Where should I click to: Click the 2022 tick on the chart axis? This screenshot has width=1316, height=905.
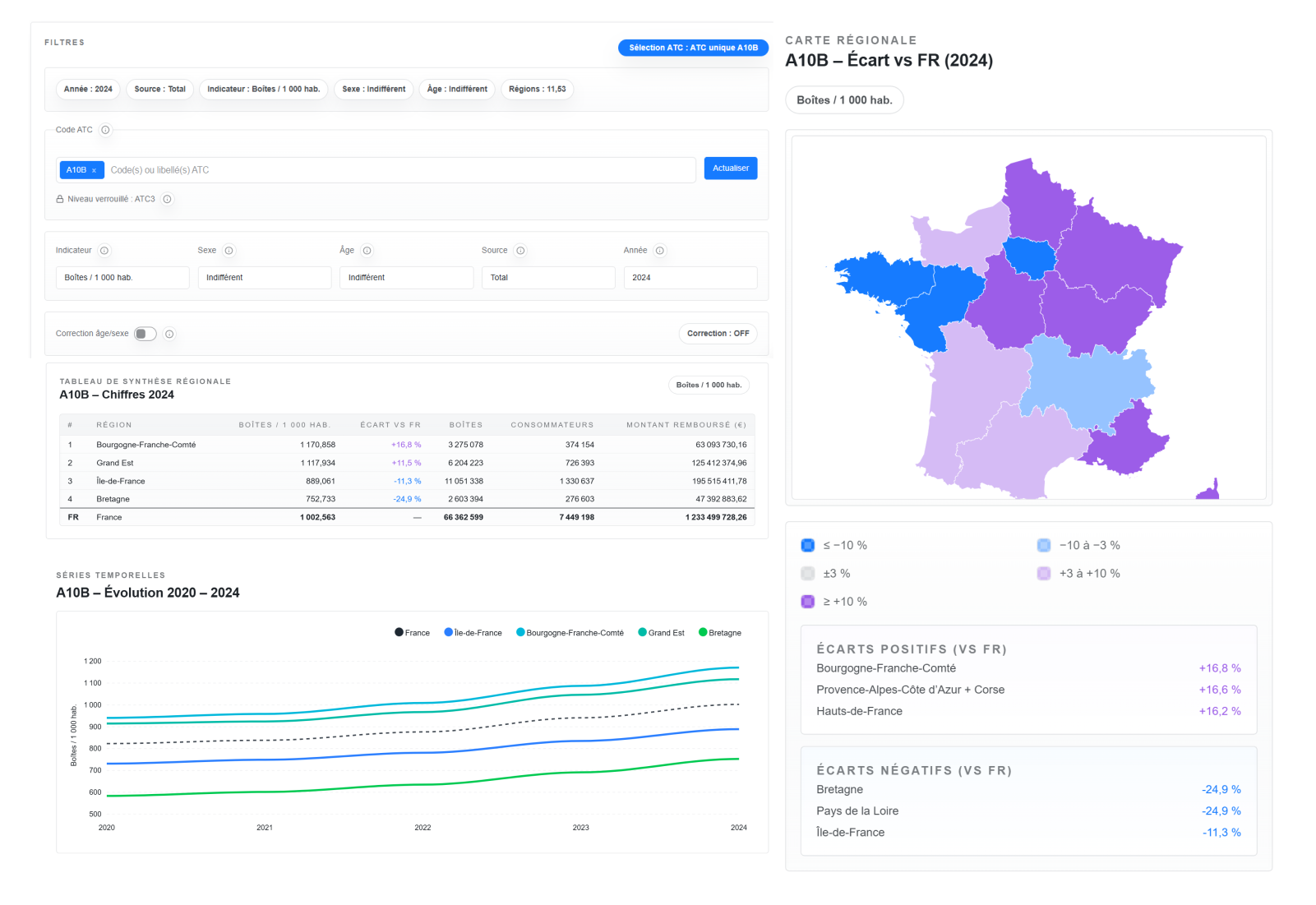pos(423,828)
